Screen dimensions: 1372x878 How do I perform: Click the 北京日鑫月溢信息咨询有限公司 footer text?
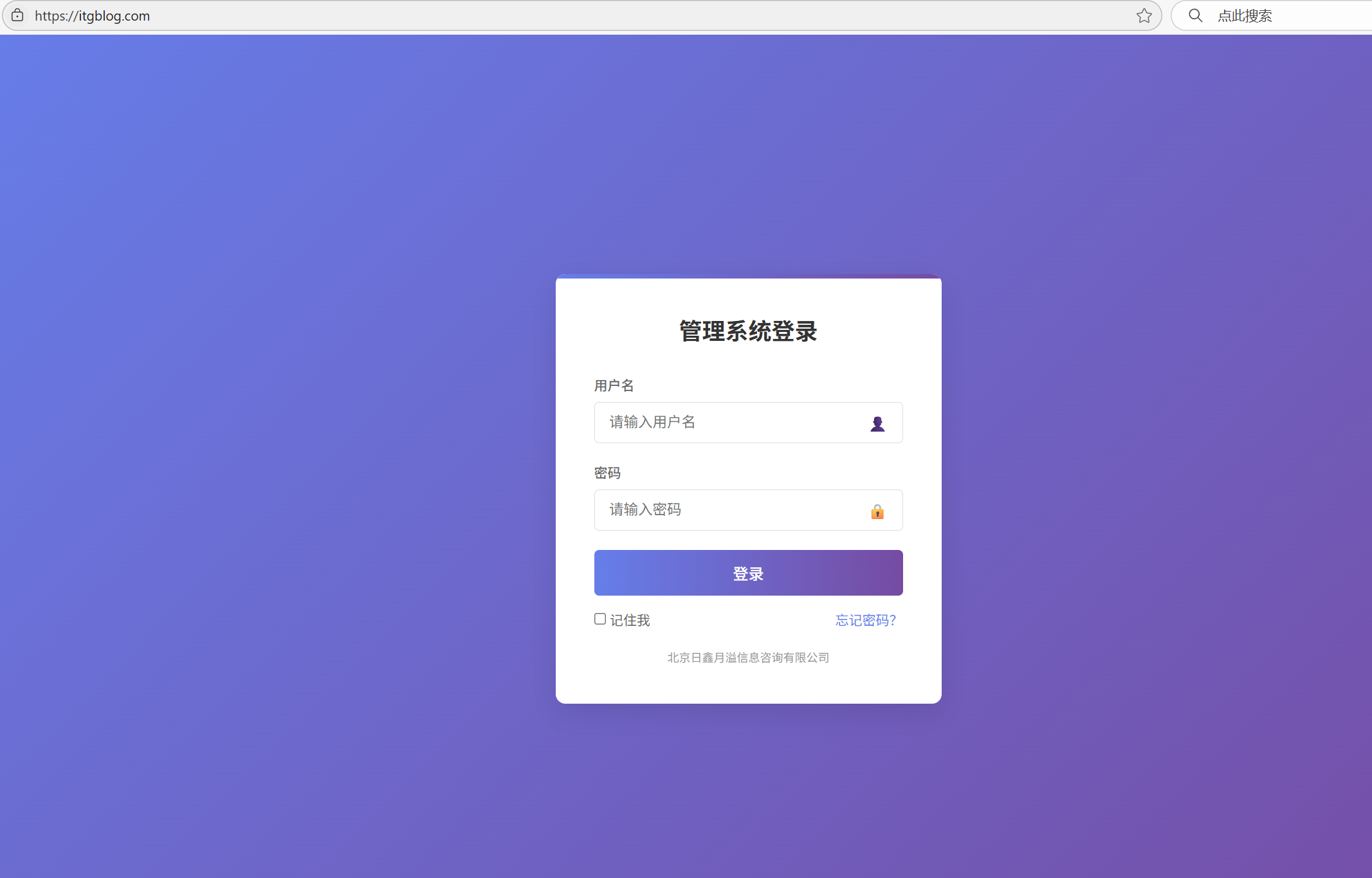[748, 657]
